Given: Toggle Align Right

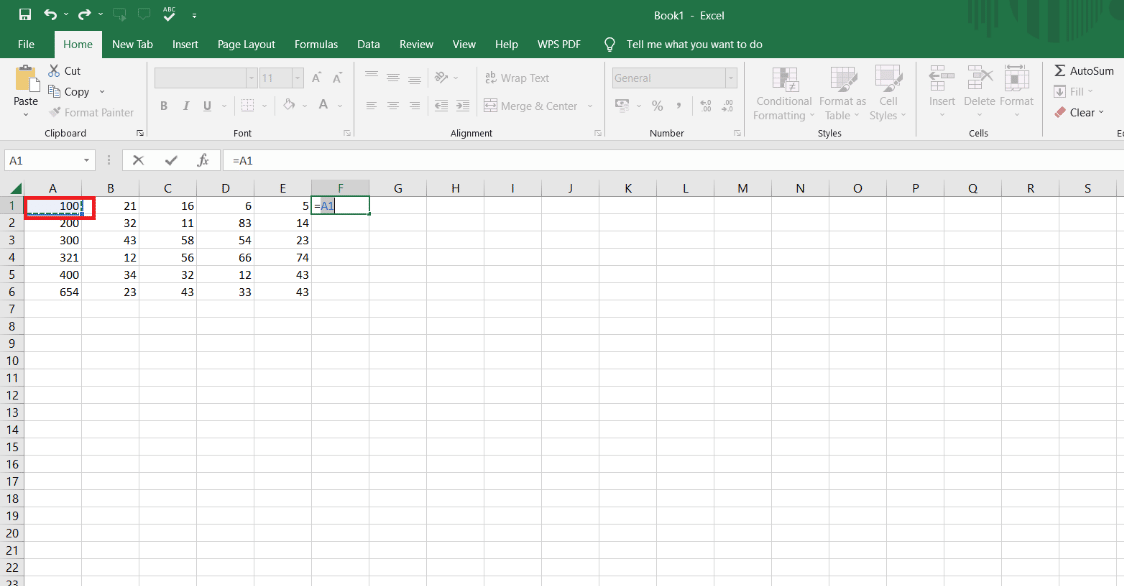Looking at the screenshot, I should [x=414, y=105].
